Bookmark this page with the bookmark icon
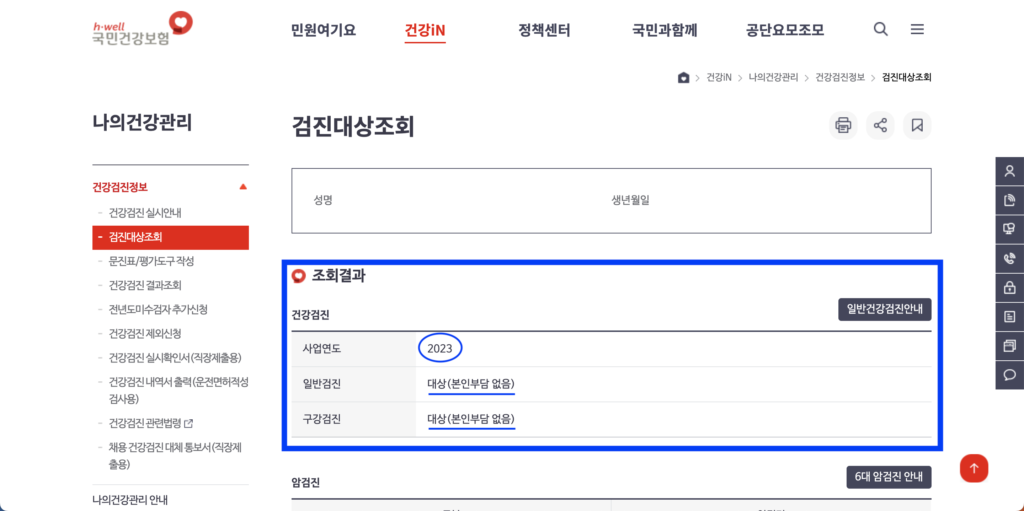Image resolution: width=1024 pixels, height=511 pixels. 917,125
